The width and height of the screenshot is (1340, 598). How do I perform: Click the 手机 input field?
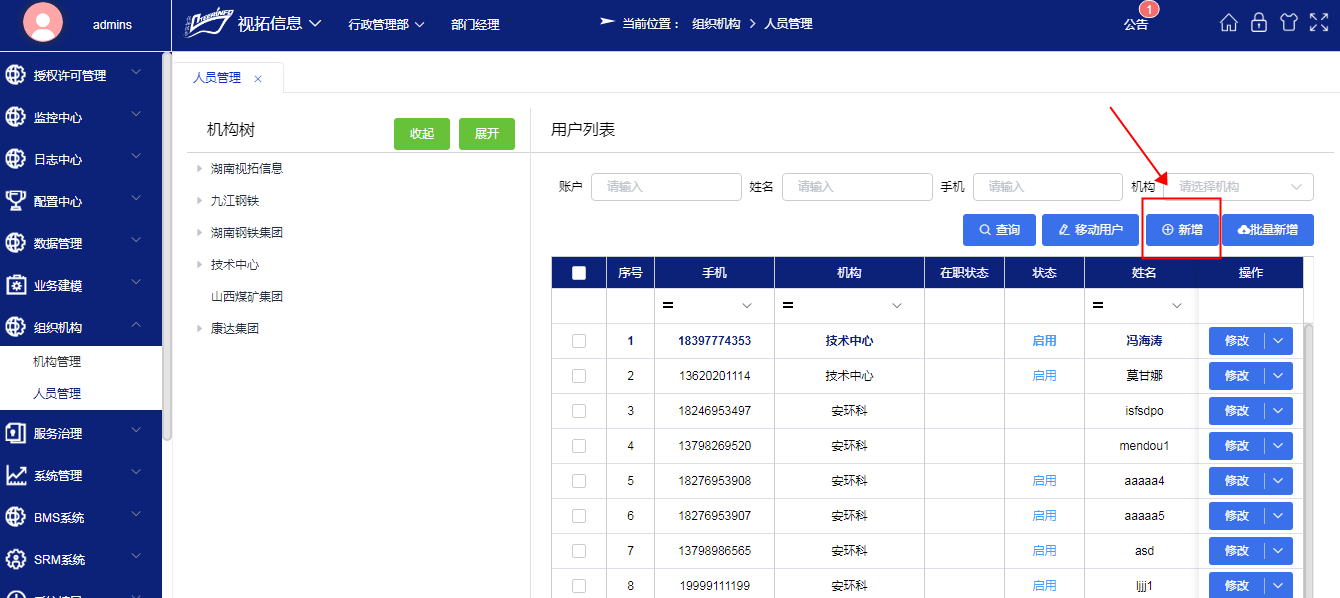[1048, 187]
